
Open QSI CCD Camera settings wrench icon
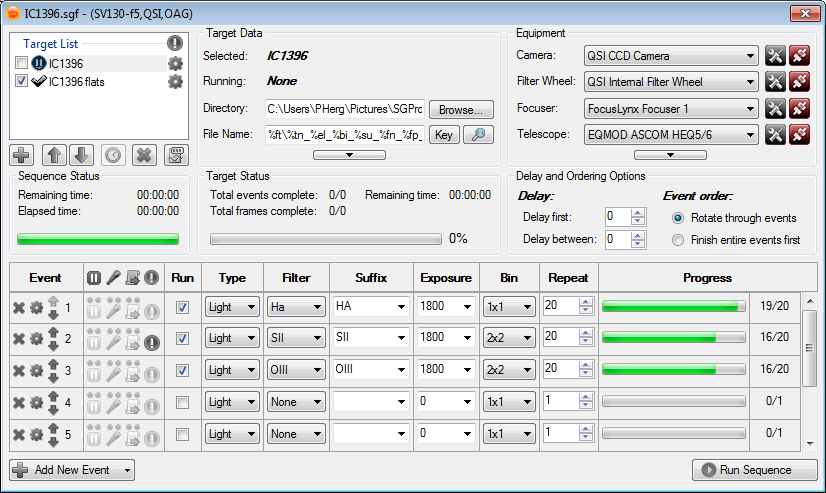coord(775,55)
